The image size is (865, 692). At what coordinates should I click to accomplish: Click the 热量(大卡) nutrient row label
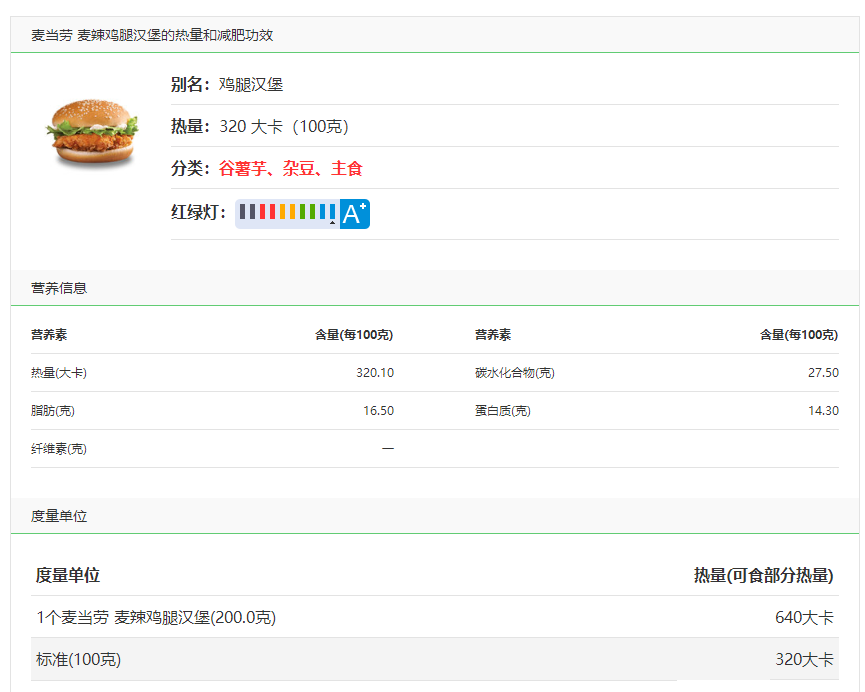59,373
